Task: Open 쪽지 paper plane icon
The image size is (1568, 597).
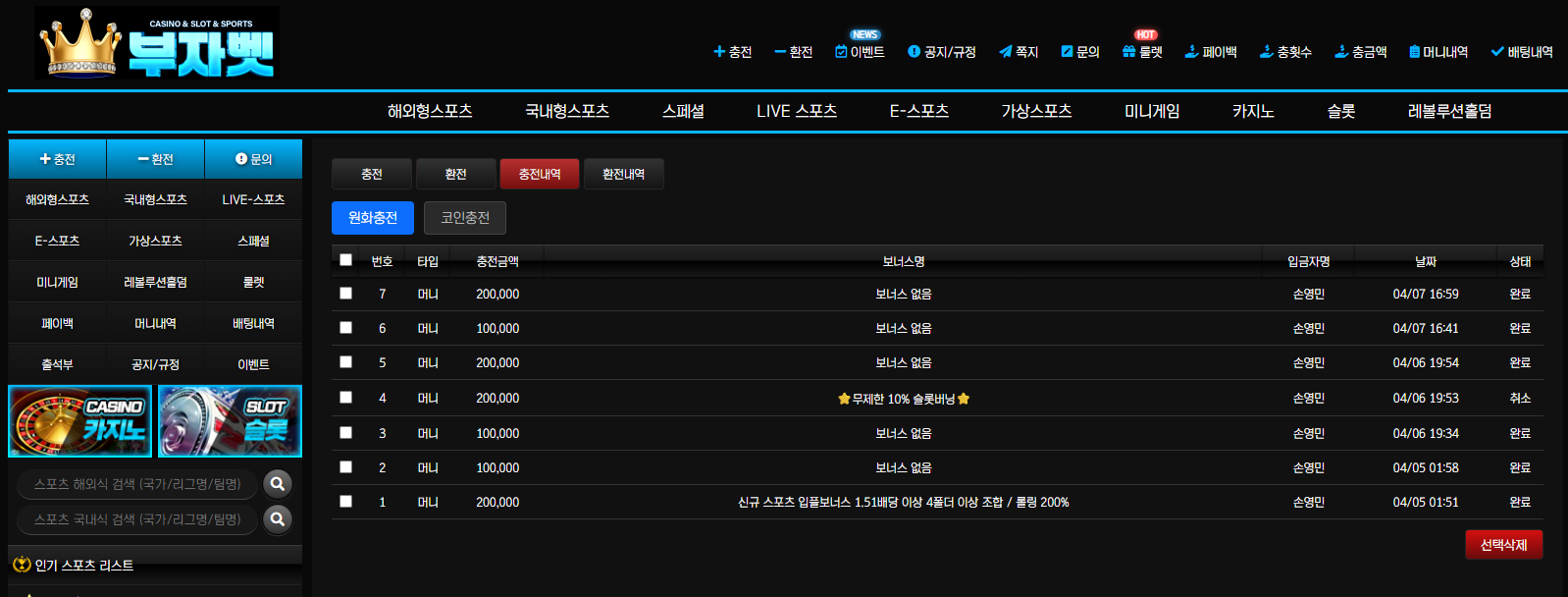Action: click(1005, 52)
